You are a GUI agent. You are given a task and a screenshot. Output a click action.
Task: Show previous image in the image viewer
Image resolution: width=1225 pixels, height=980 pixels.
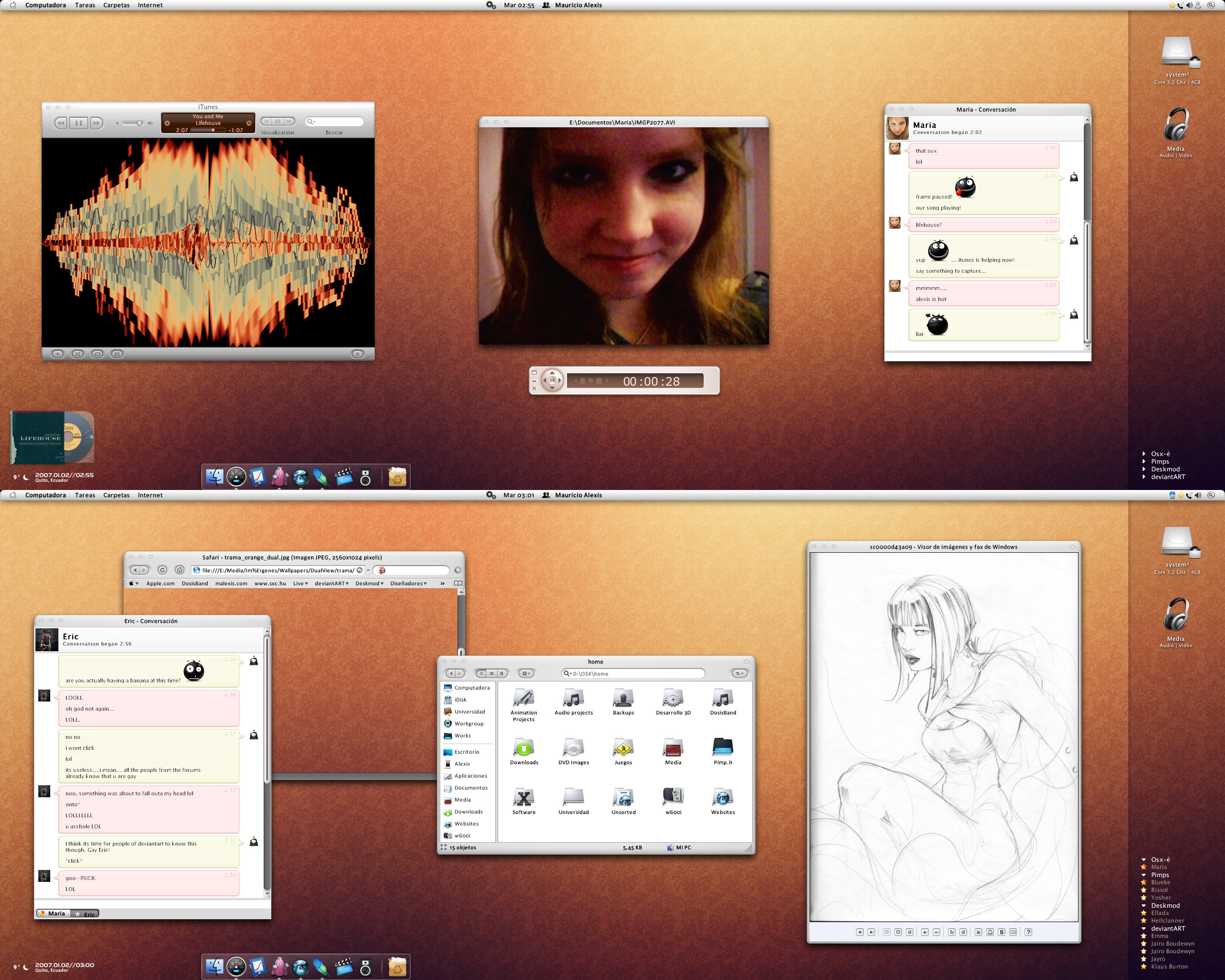point(860,932)
